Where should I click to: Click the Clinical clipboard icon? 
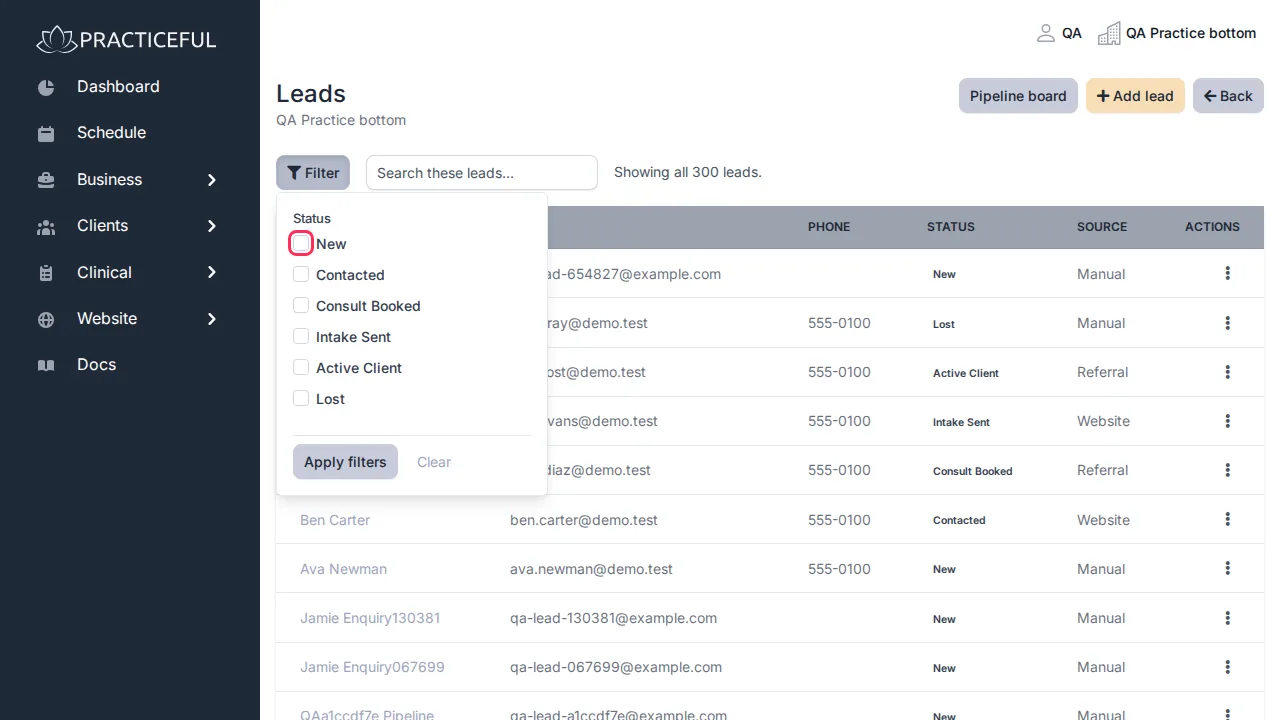tap(46, 273)
